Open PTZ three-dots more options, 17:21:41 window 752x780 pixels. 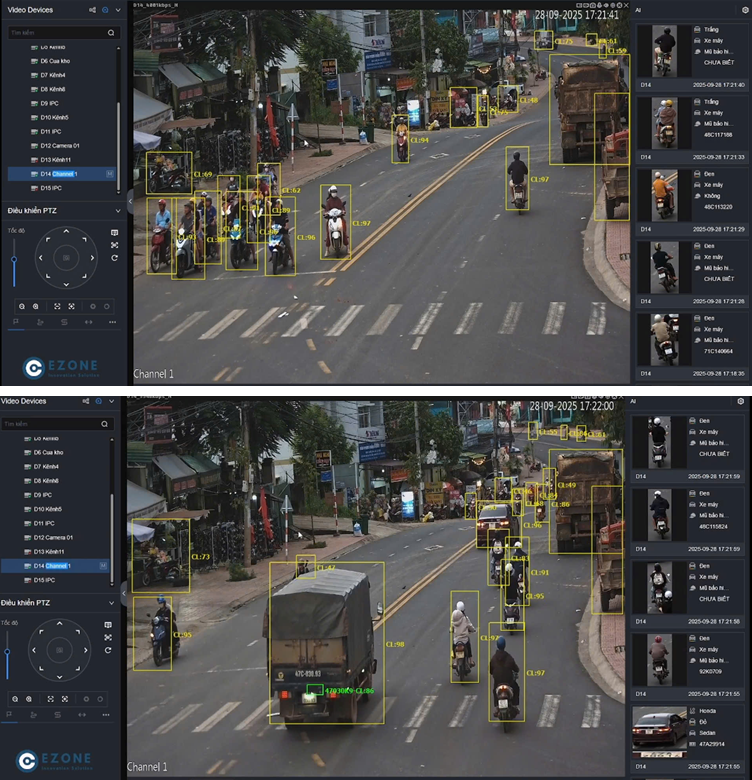pos(112,322)
